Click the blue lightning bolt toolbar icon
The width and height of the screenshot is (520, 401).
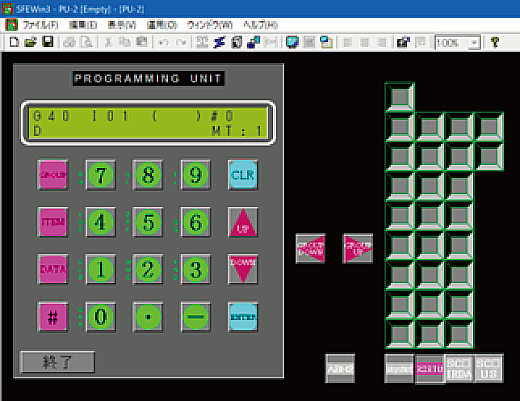click(219, 42)
